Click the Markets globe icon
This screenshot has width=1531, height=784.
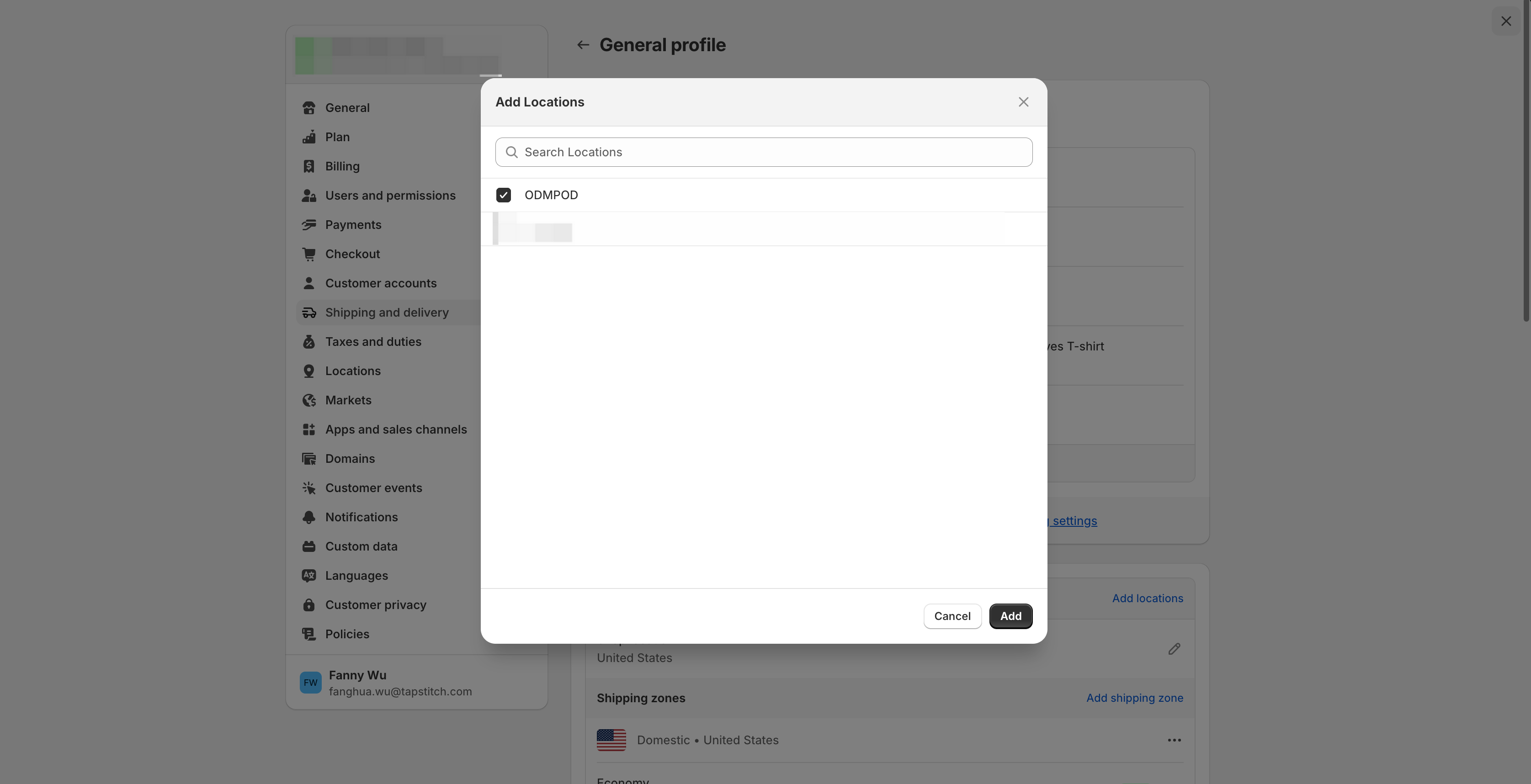tap(308, 400)
